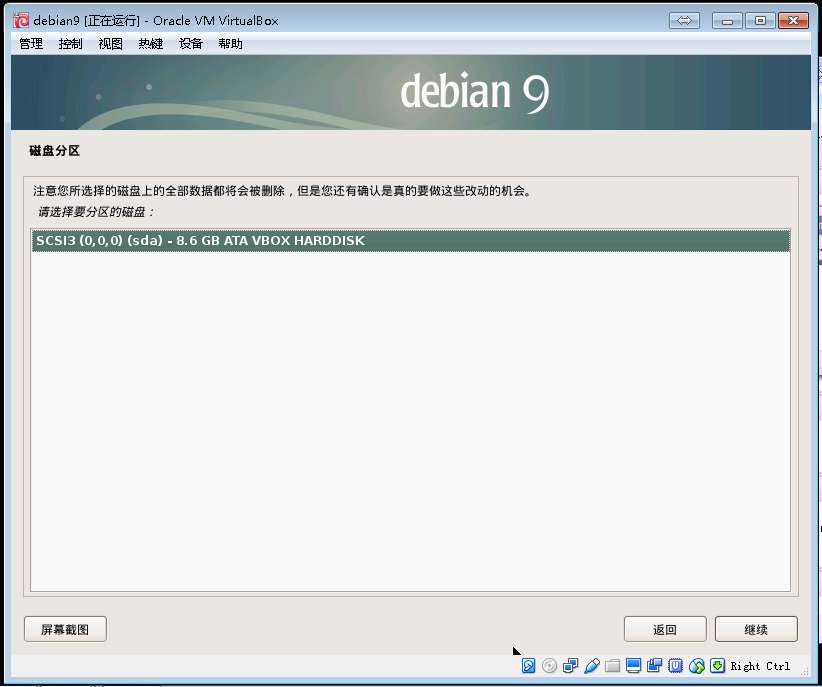Click the CPU virtualization chip icon
This screenshot has width=822, height=687.
pos(675,665)
